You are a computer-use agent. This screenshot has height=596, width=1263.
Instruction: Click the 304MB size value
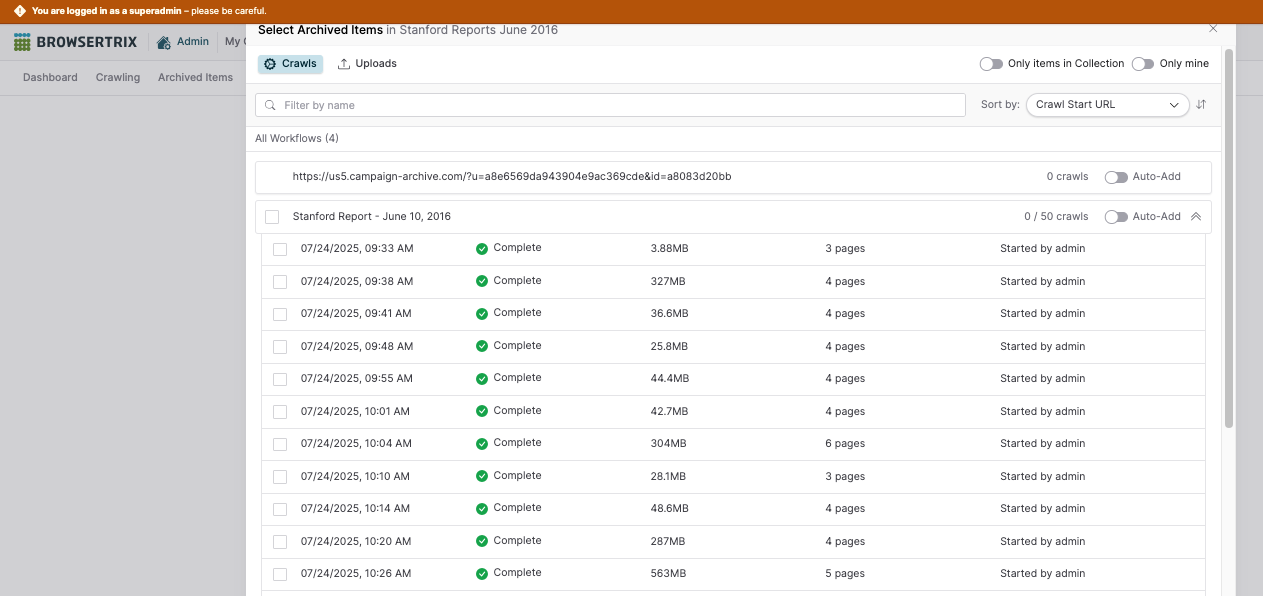tap(668, 444)
